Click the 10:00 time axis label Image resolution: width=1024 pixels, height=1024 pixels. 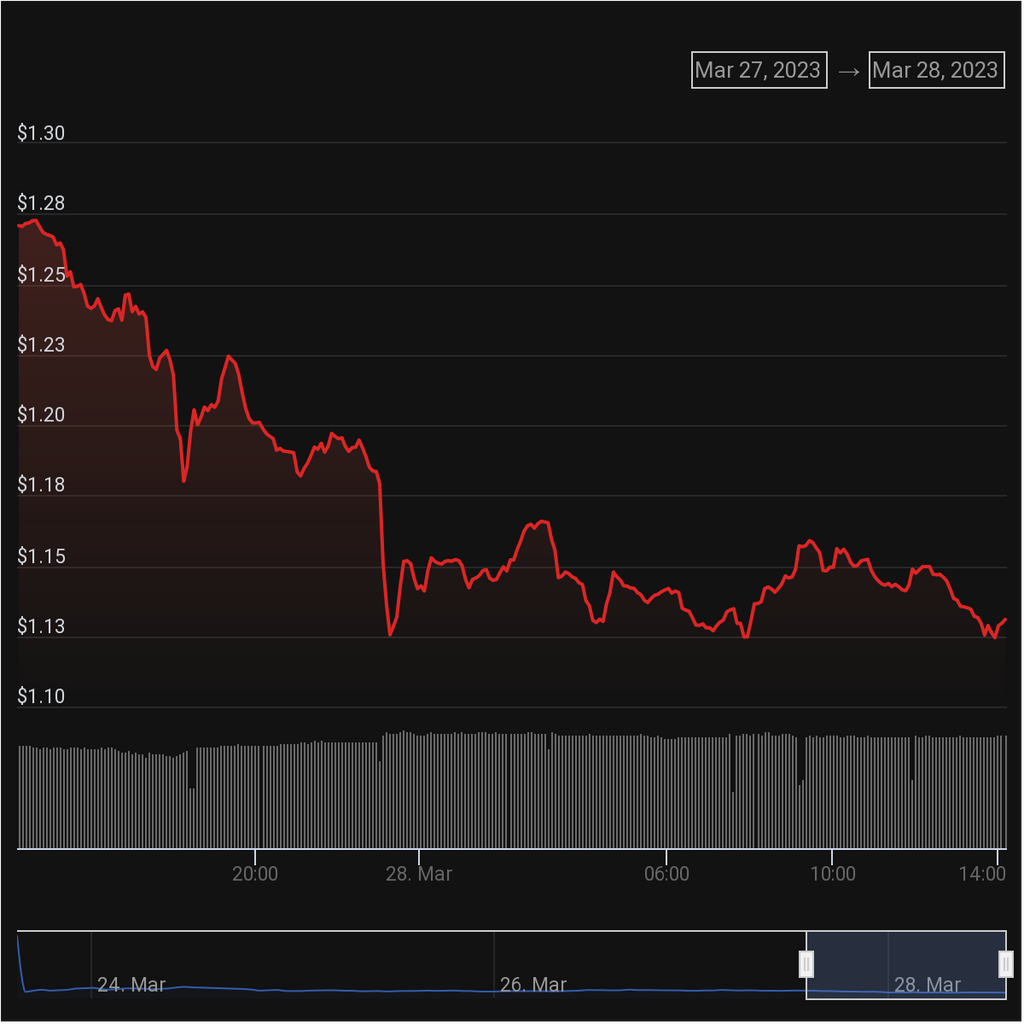click(x=833, y=874)
